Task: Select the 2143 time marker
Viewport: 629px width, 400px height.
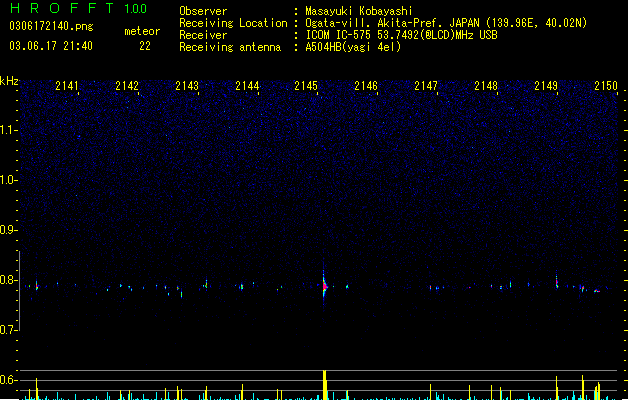Action: point(187,86)
